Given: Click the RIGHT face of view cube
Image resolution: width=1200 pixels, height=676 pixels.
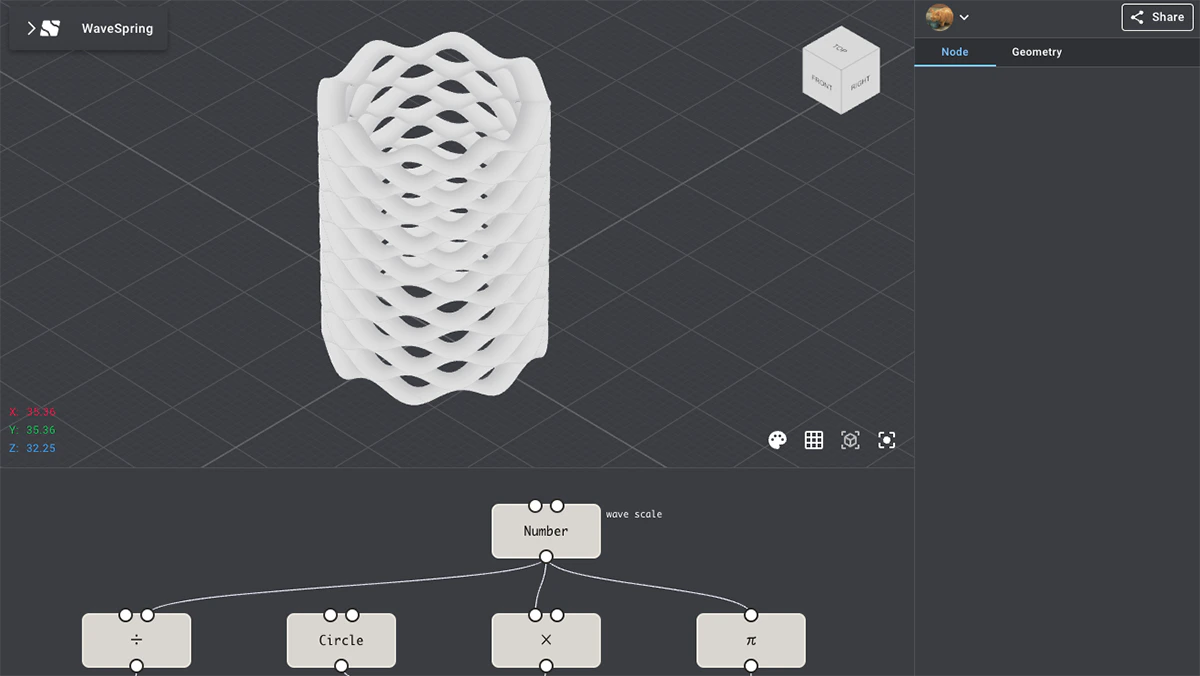Looking at the screenshot, I should click(860, 83).
